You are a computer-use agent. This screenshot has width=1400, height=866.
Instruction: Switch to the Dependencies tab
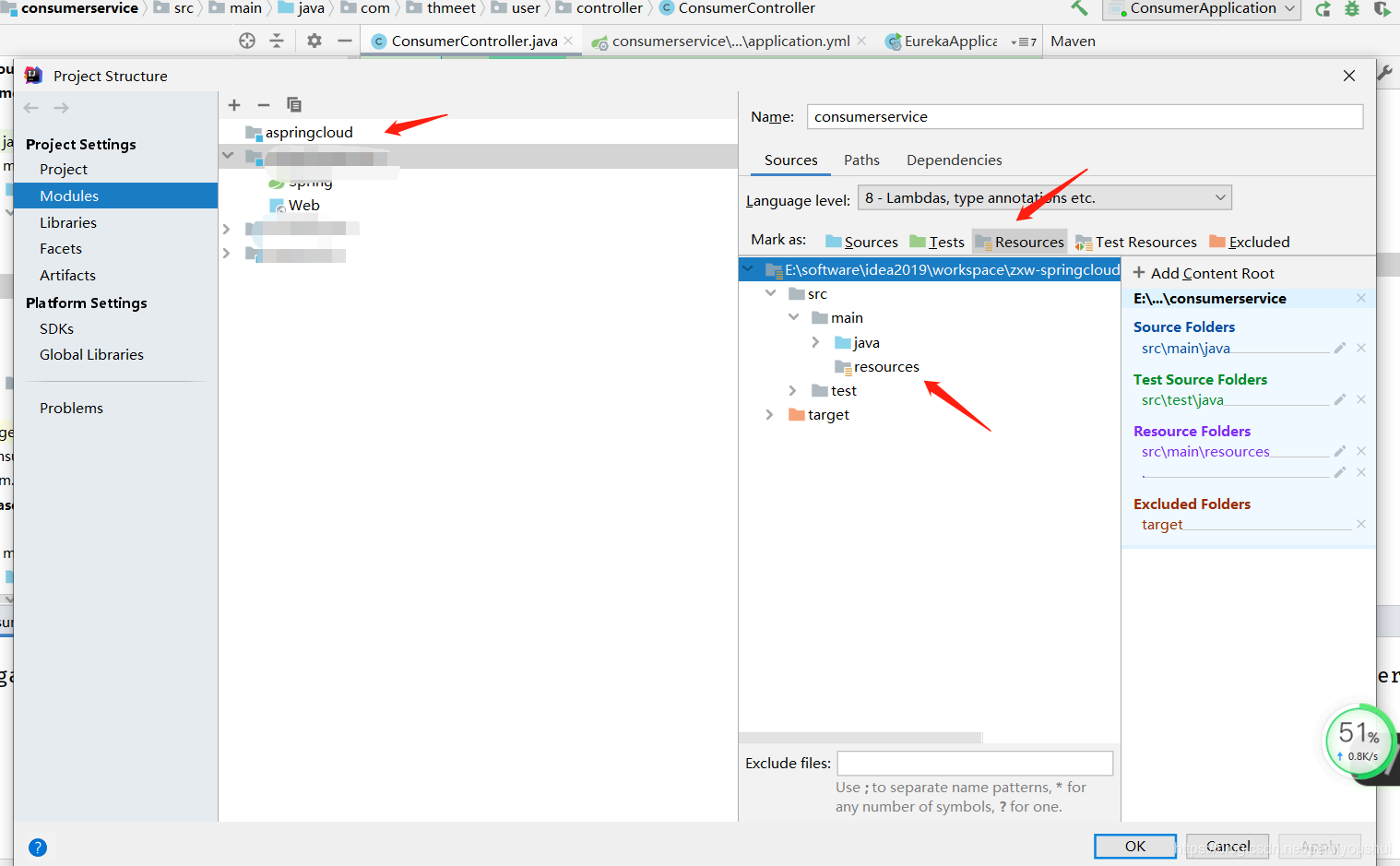point(954,160)
